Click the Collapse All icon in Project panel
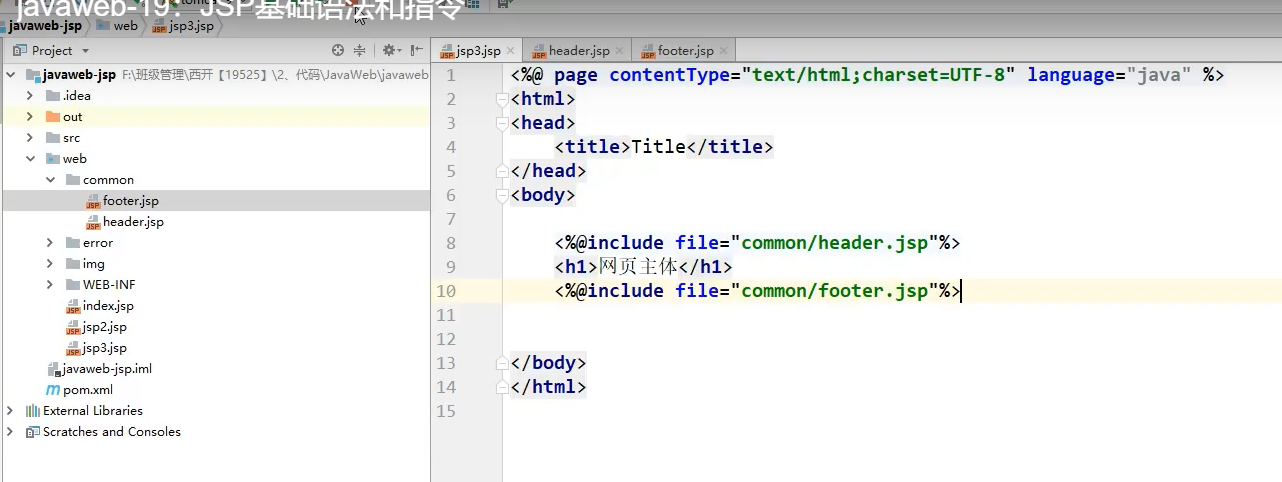The height and width of the screenshot is (482, 1282). click(362, 50)
